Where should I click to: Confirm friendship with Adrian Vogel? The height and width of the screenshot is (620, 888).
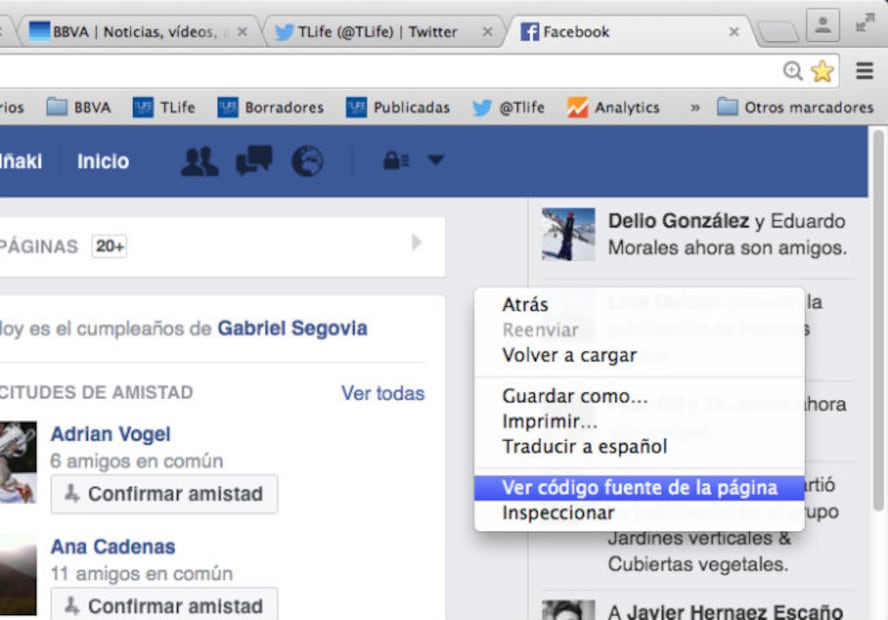pyautogui.click(x=164, y=494)
